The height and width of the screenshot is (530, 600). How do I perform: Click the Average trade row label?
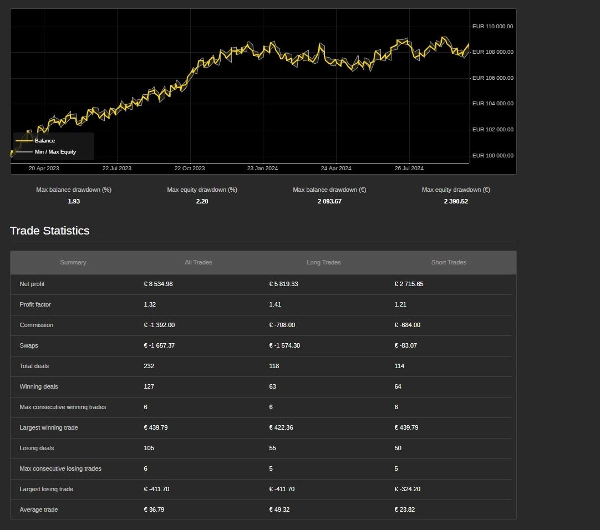[x=39, y=509]
